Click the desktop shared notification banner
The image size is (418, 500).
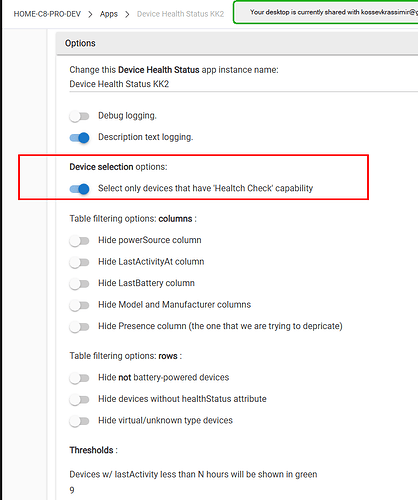tap(326, 12)
